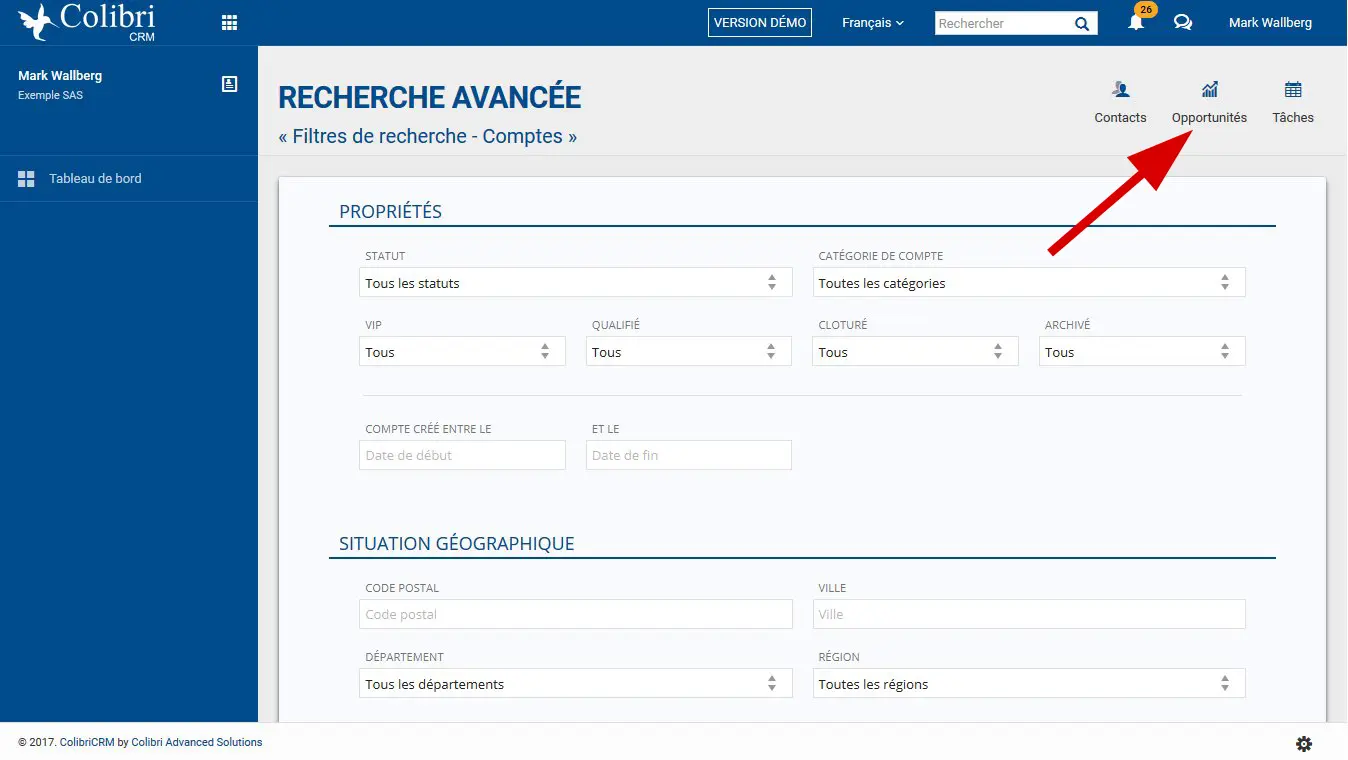Click the Tableau de bord grid icon
This screenshot has height=760, width=1348.
[x=27, y=179]
